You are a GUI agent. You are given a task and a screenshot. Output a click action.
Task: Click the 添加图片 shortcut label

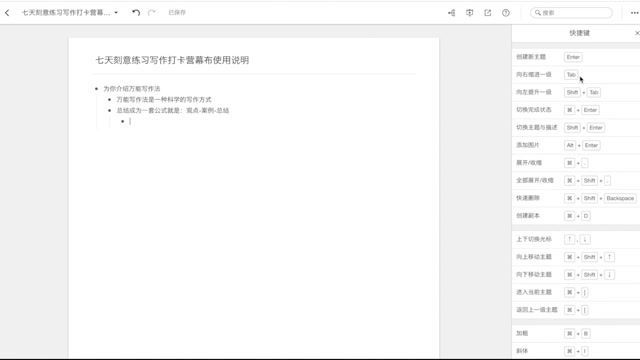(x=528, y=145)
